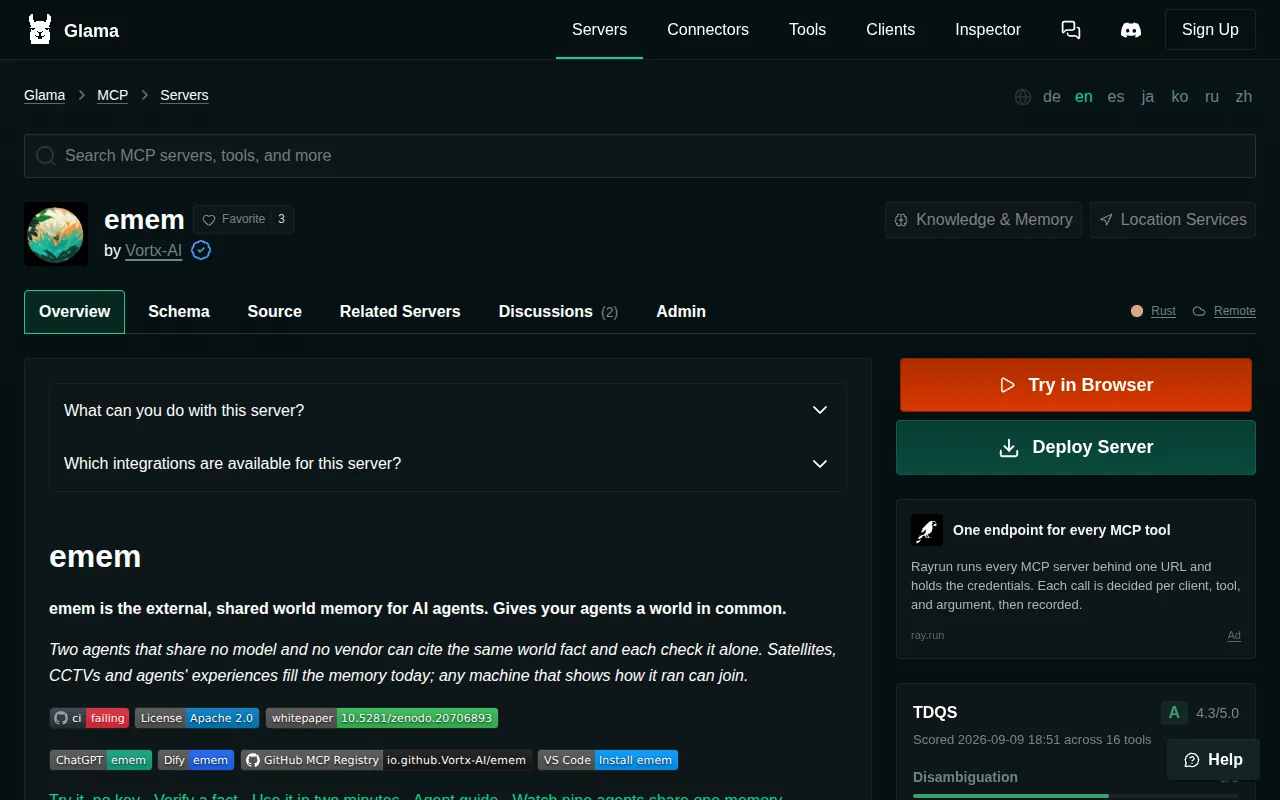This screenshot has height=800, width=1280.
Task: Open the Discord icon link
Action: coord(1131,30)
